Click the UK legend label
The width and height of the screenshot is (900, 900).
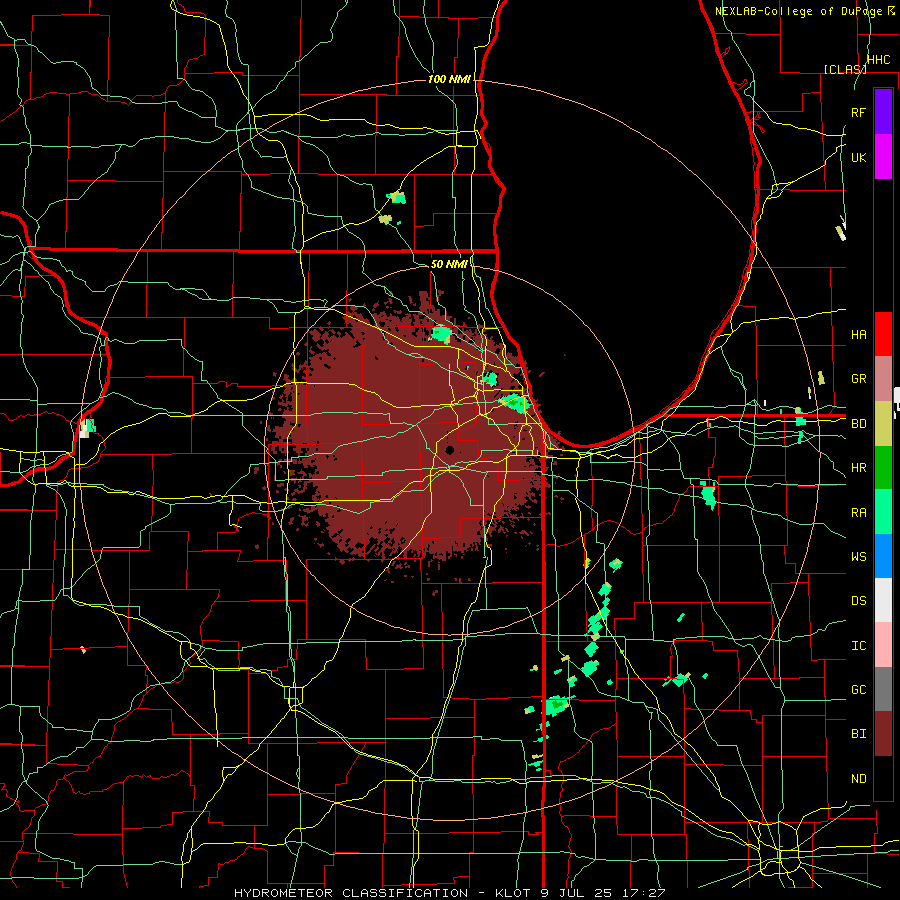pyautogui.click(x=859, y=157)
